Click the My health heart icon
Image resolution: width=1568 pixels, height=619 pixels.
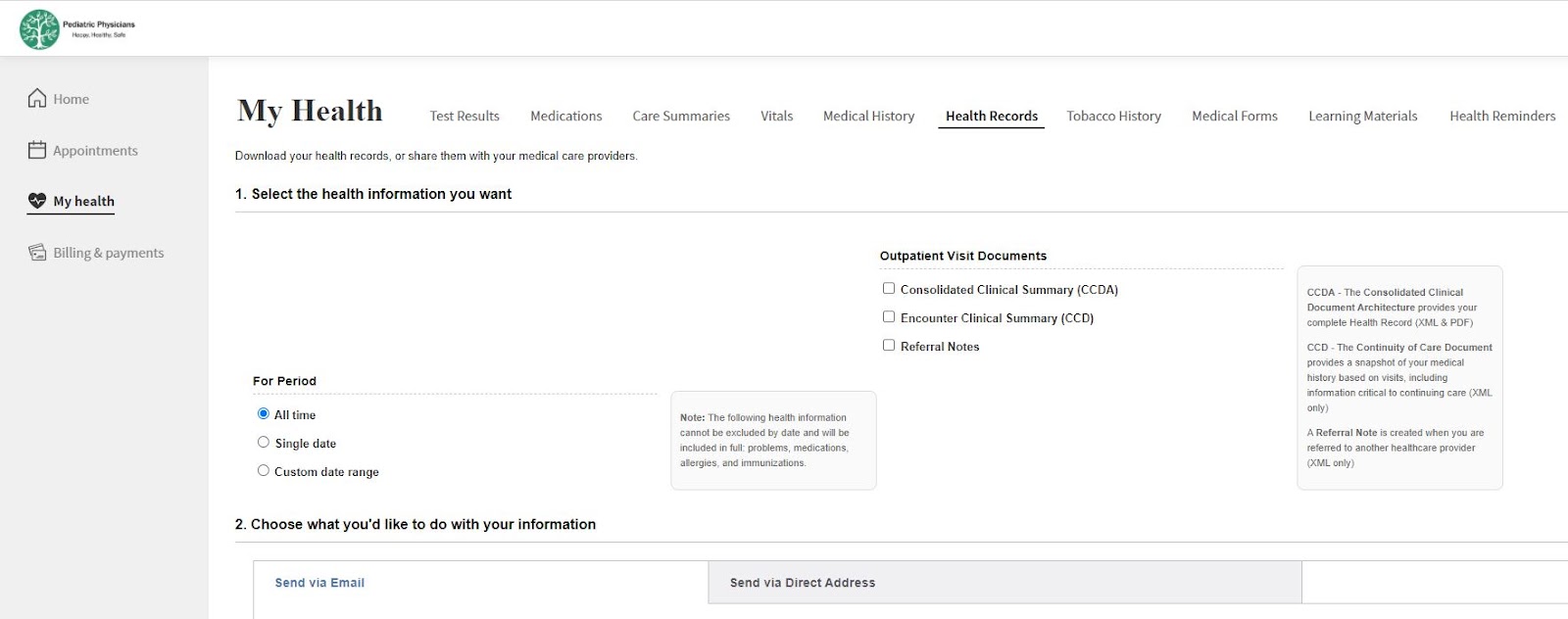click(x=37, y=201)
